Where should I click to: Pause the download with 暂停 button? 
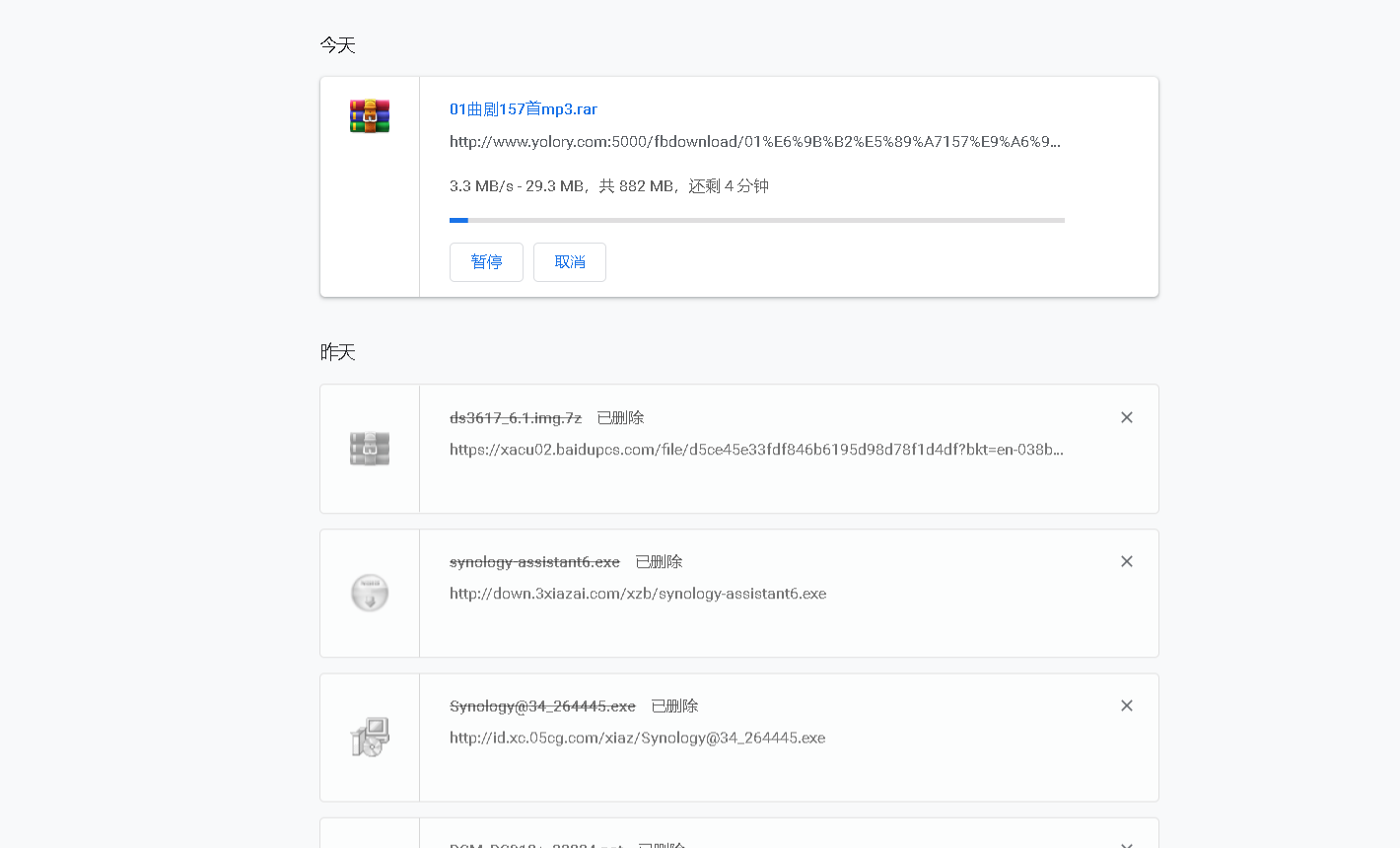[486, 262]
